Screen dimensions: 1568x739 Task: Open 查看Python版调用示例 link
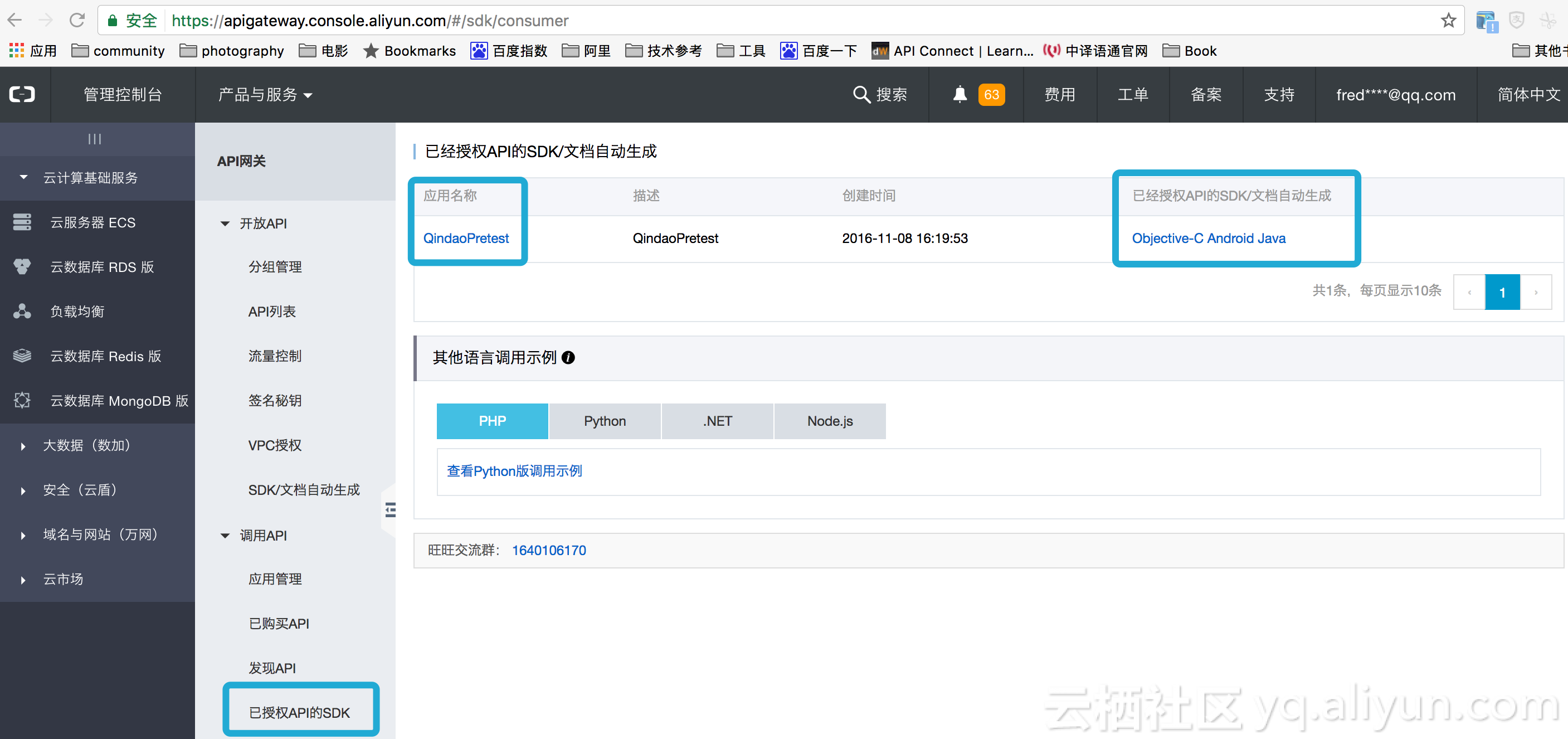[x=514, y=470]
